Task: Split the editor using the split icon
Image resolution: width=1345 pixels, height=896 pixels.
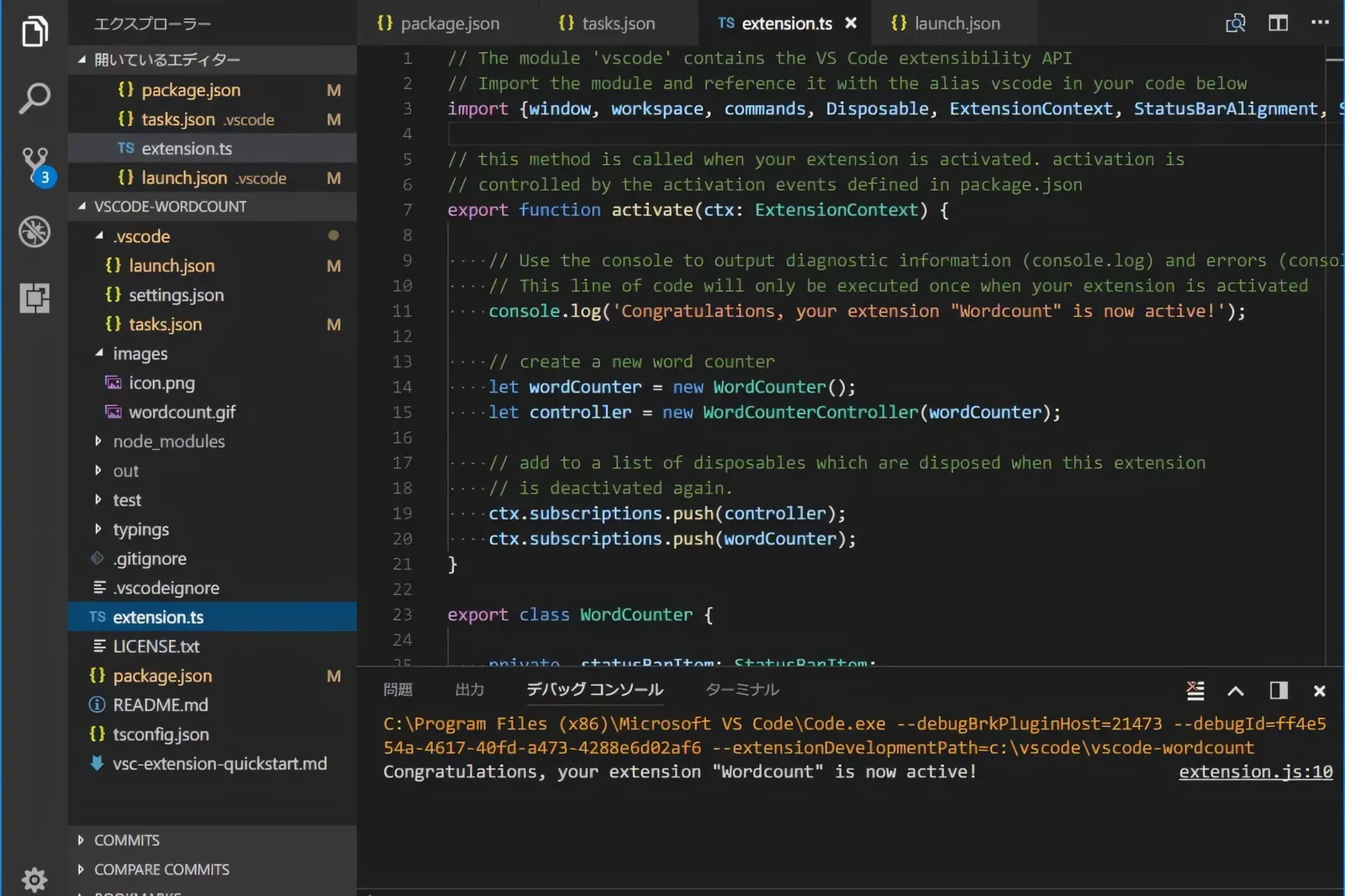Action: point(1278,24)
